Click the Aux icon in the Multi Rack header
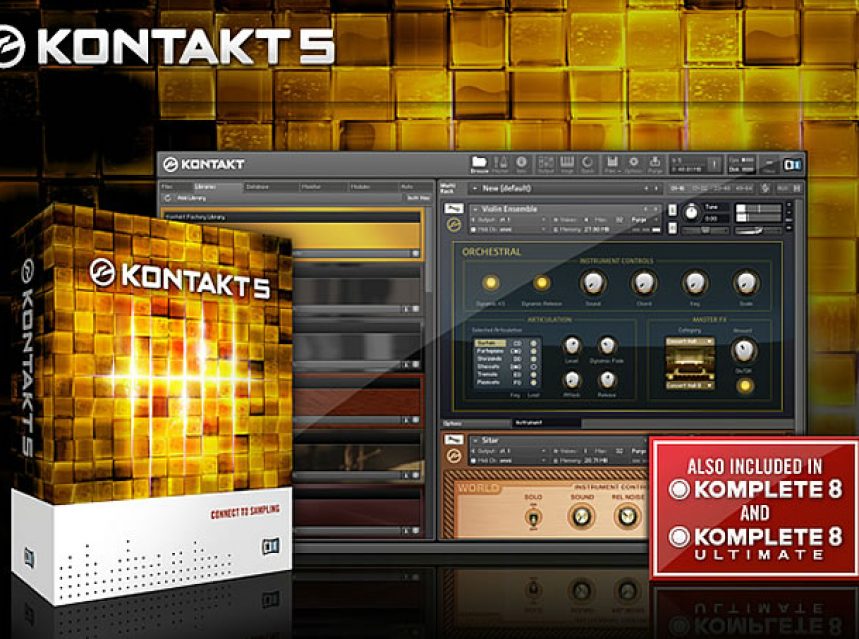Image resolution: width=859 pixels, height=639 pixels. pyautogui.click(x=783, y=189)
